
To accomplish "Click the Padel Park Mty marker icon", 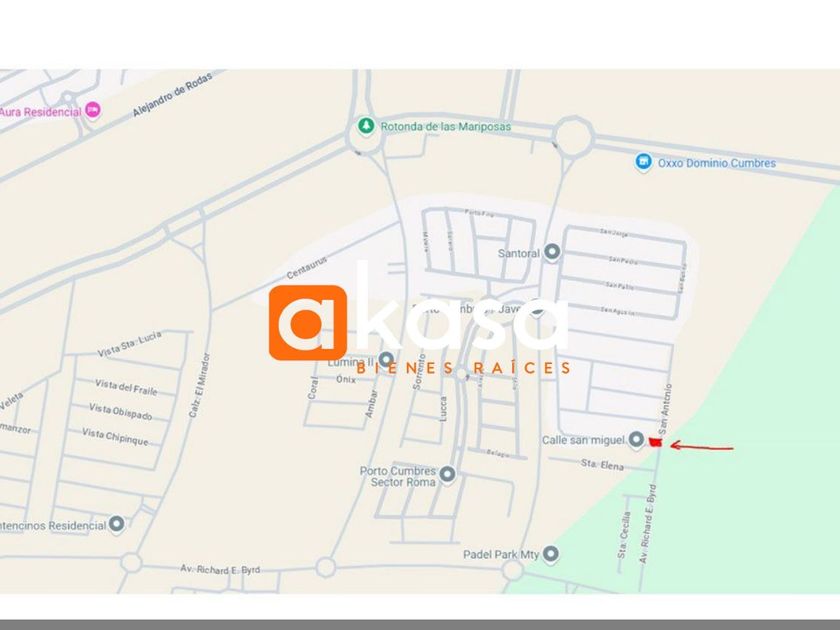I will (550, 554).
